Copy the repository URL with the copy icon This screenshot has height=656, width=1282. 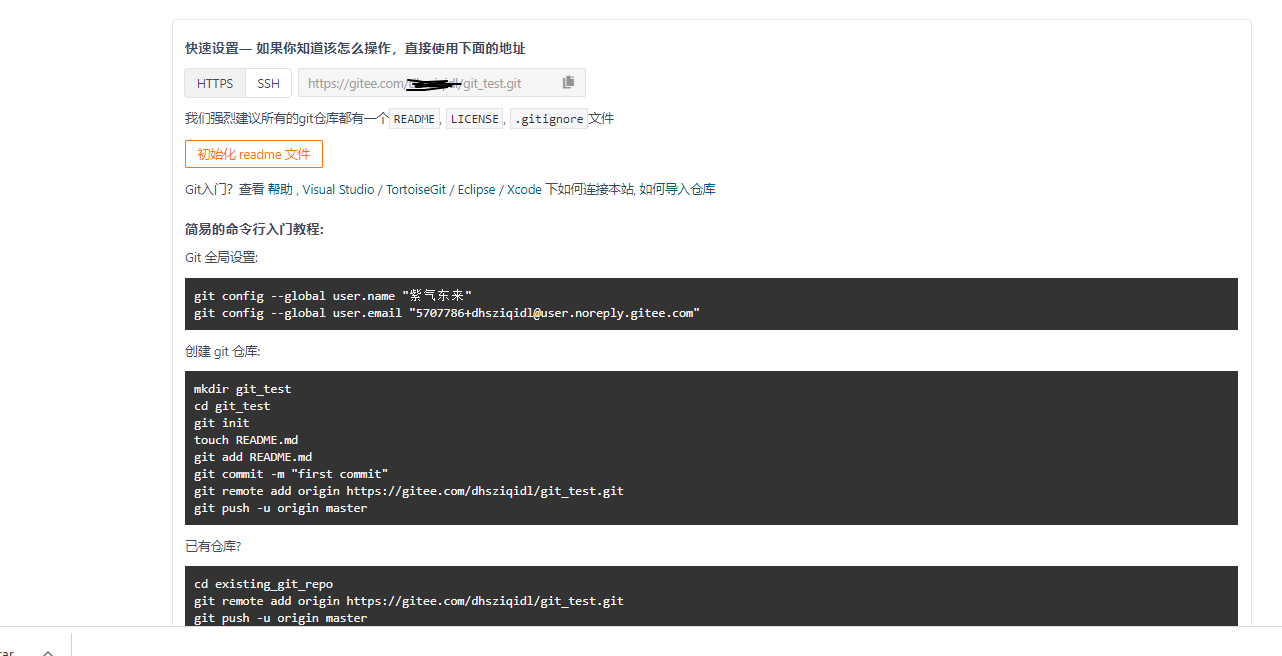pos(568,83)
